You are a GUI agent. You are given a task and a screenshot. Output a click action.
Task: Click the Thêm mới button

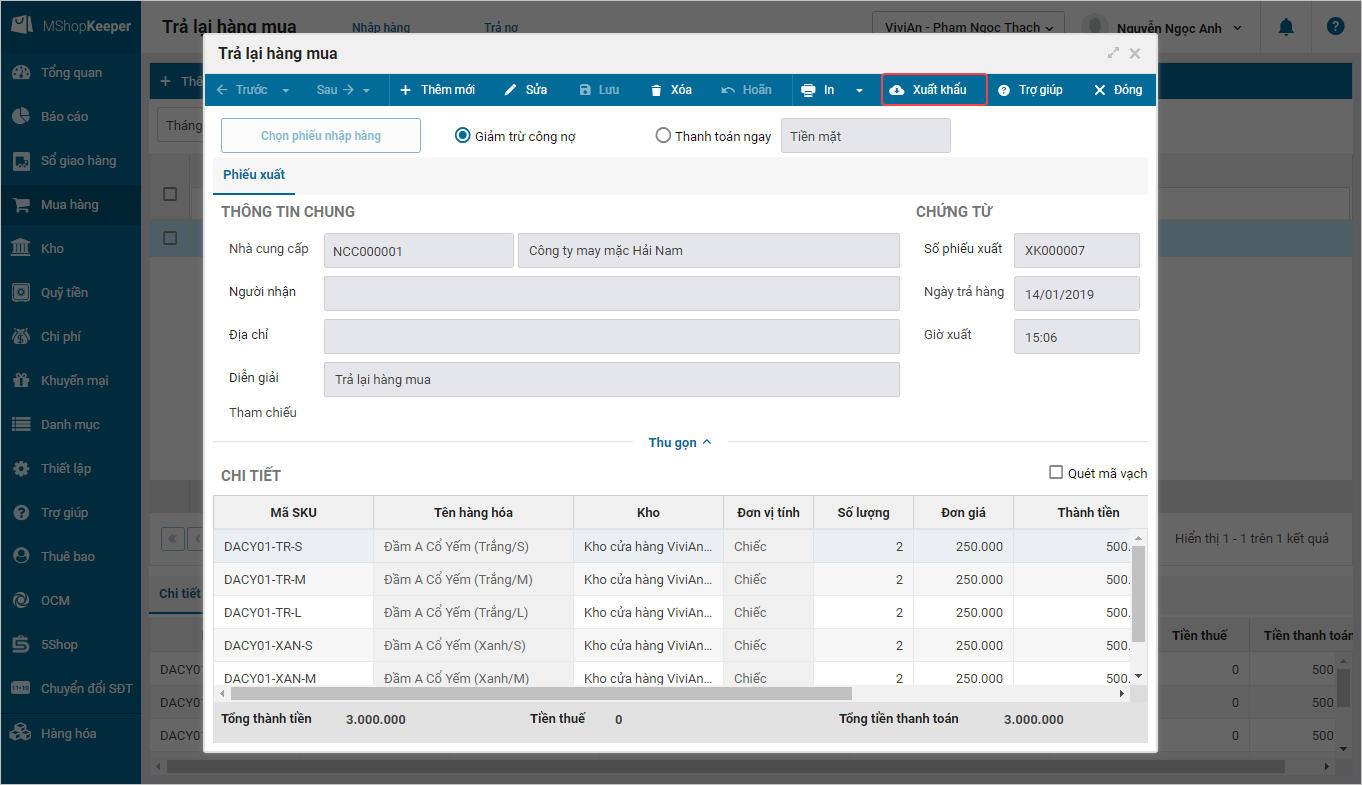pyautogui.click(x=437, y=90)
